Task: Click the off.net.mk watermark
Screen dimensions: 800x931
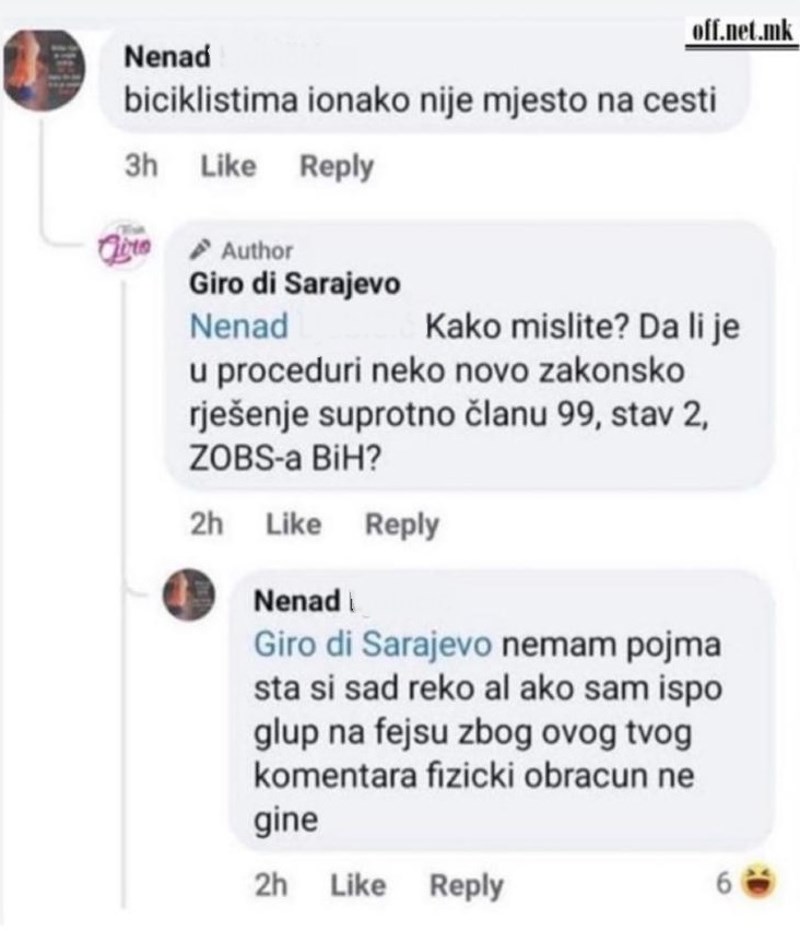Action: point(741,32)
